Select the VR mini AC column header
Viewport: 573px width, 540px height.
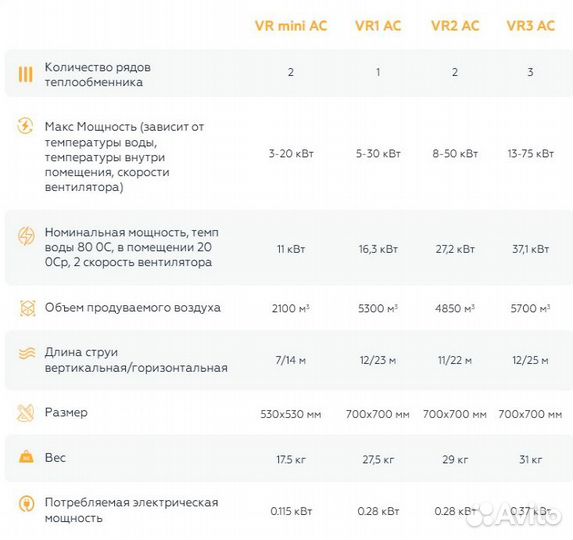click(291, 26)
